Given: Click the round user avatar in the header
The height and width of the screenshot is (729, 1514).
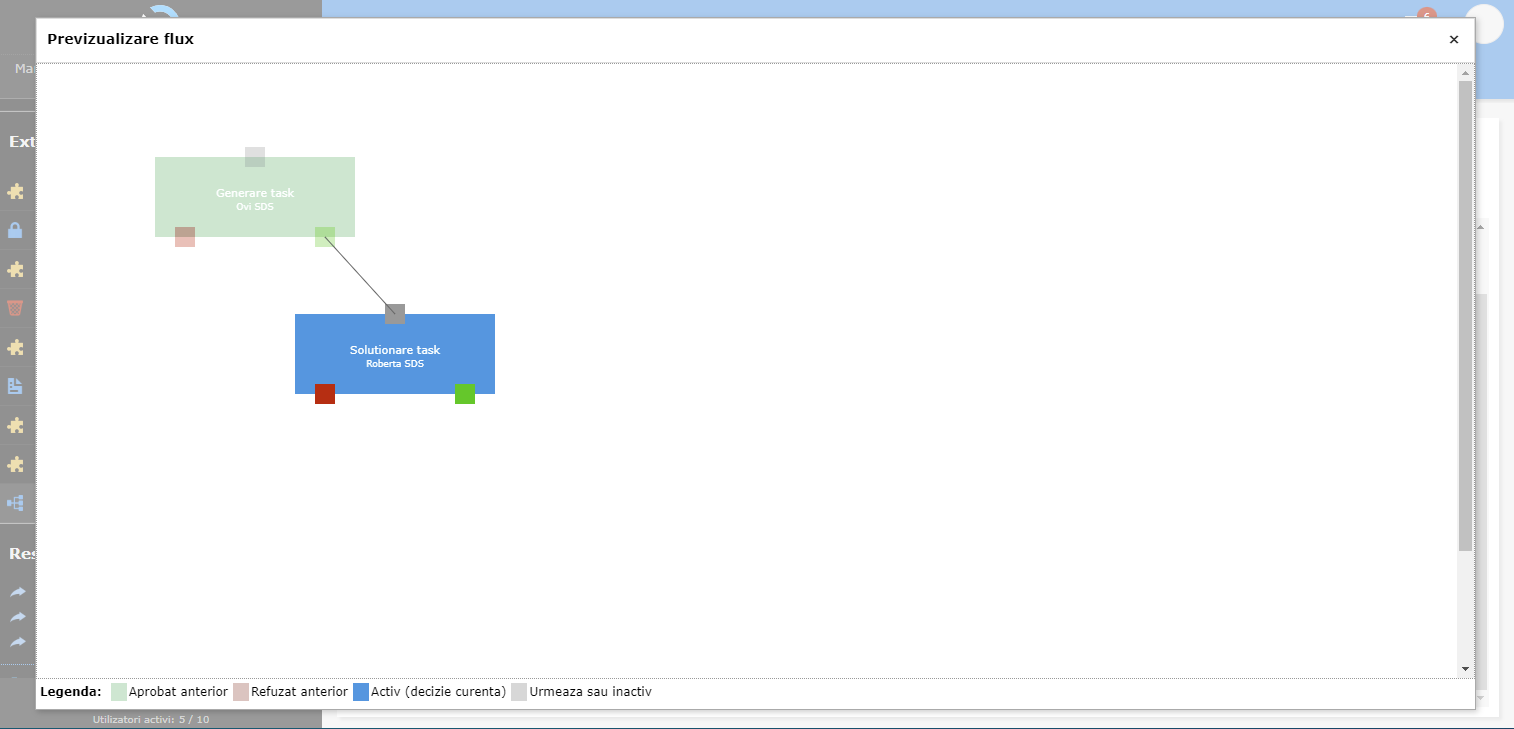Looking at the screenshot, I should [1485, 24].
